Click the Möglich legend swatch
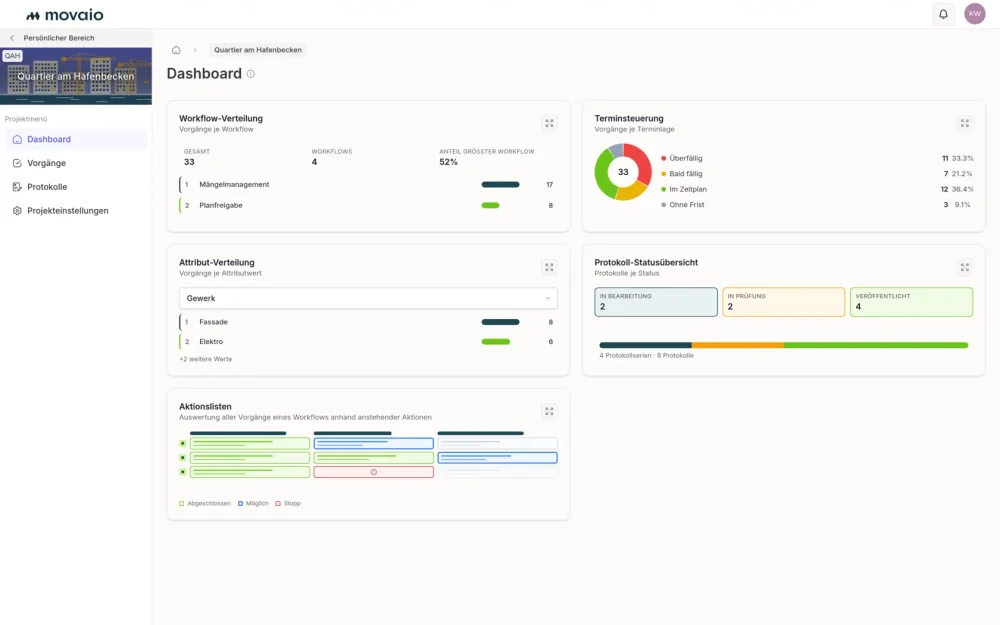Viewport: 1000px width, 625px height. (240, 504)
